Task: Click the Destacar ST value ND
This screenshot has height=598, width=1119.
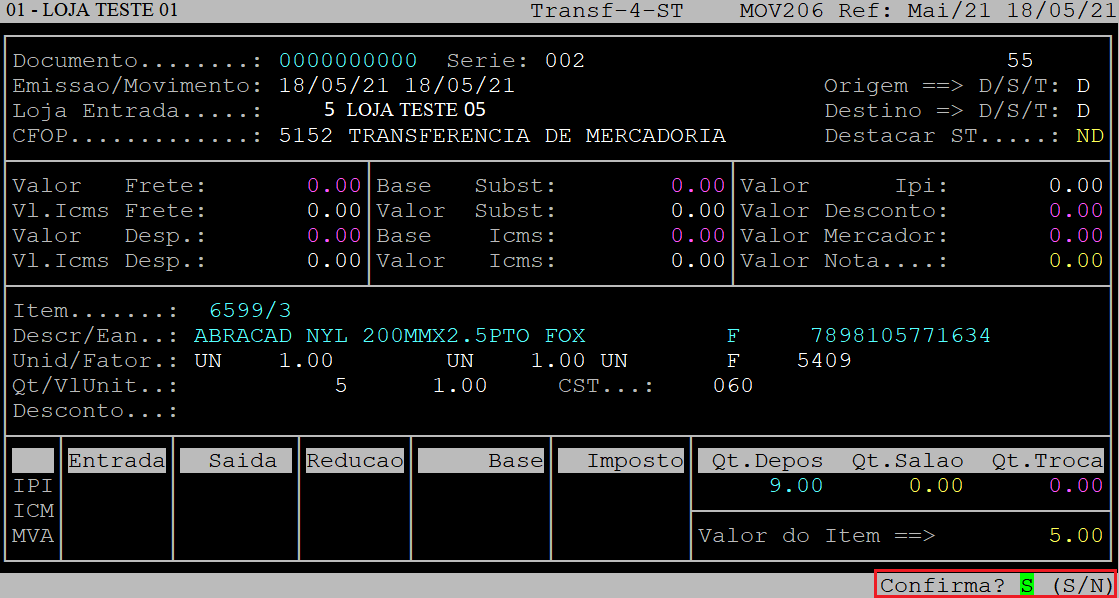Action: pos(1090,136)
